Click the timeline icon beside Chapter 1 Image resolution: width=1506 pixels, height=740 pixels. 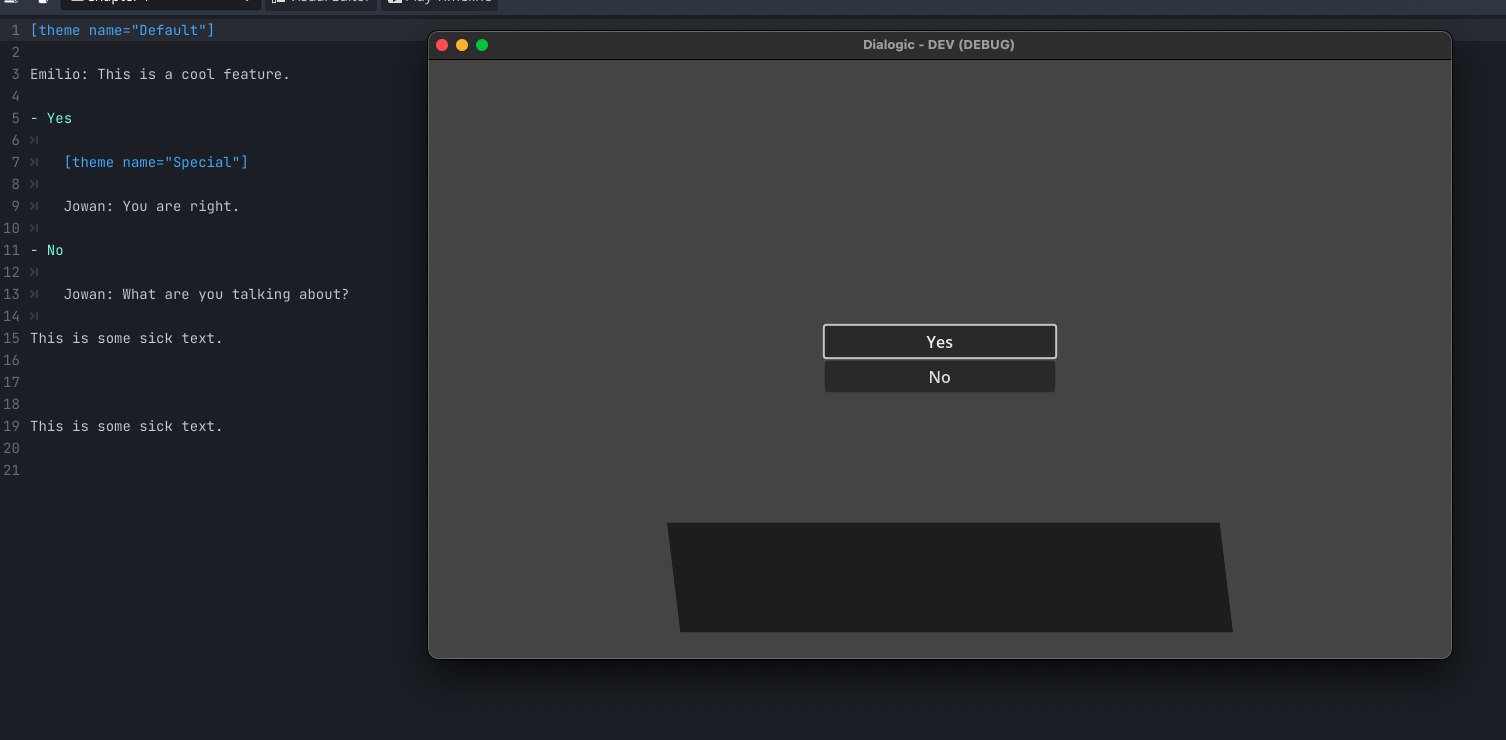click(76, 4)
